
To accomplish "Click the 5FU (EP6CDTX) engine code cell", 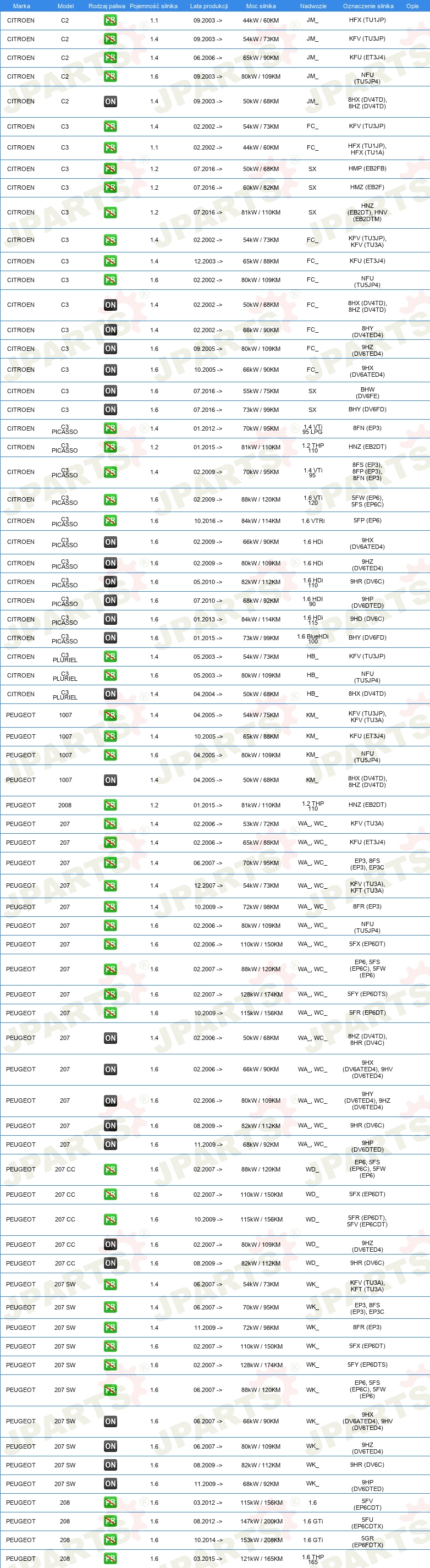I will [367, 1521].
